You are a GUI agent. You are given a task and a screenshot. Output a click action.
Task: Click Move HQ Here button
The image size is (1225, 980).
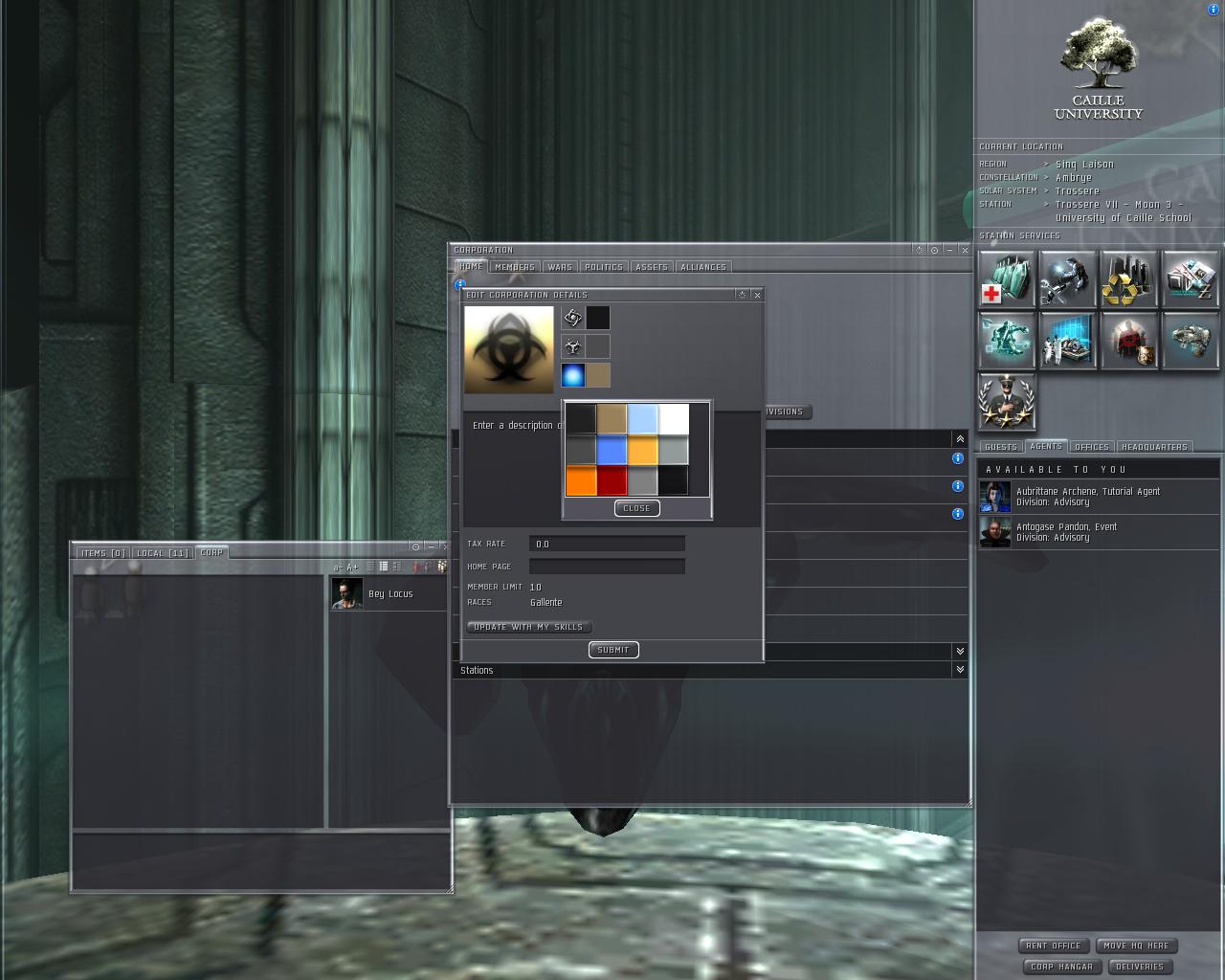[1136, 946]
